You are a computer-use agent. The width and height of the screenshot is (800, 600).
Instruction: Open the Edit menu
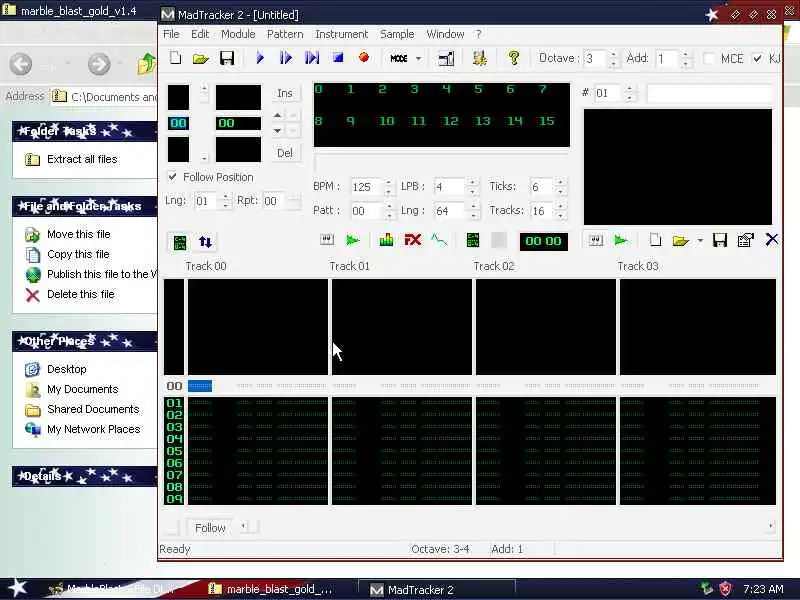click(x=200, y=34)
